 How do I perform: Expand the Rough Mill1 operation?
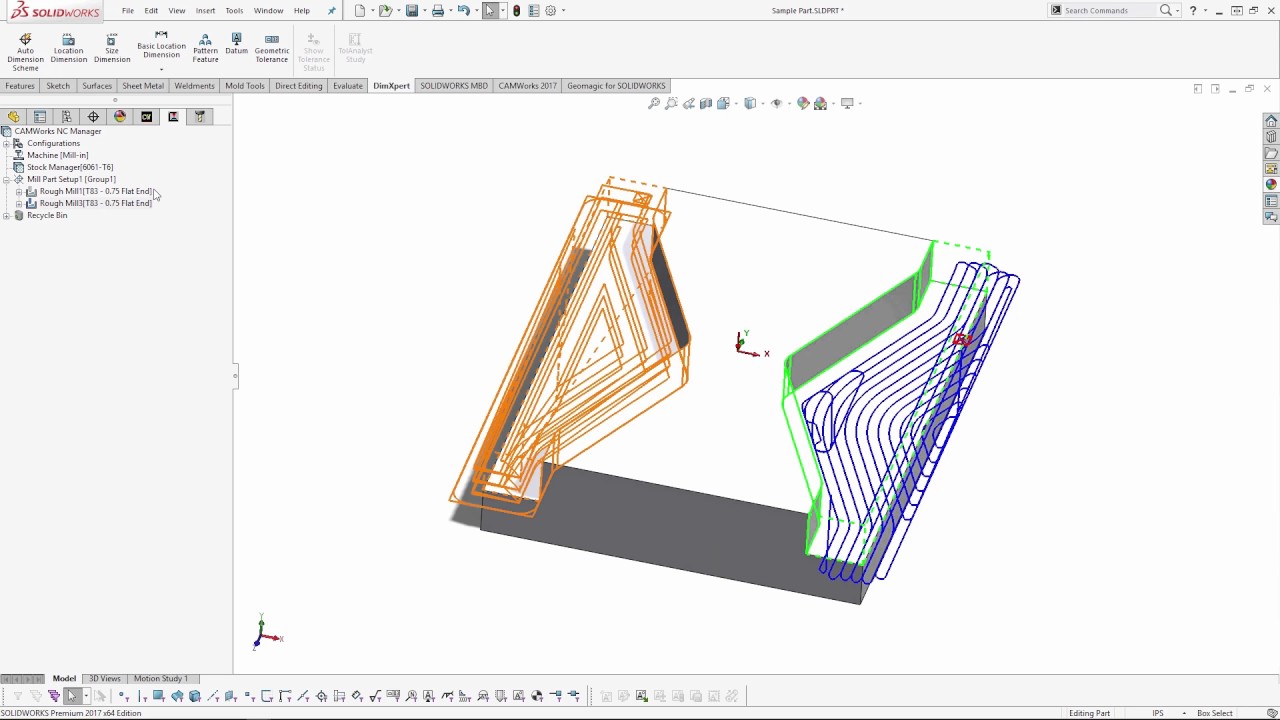tap(18, 191)
